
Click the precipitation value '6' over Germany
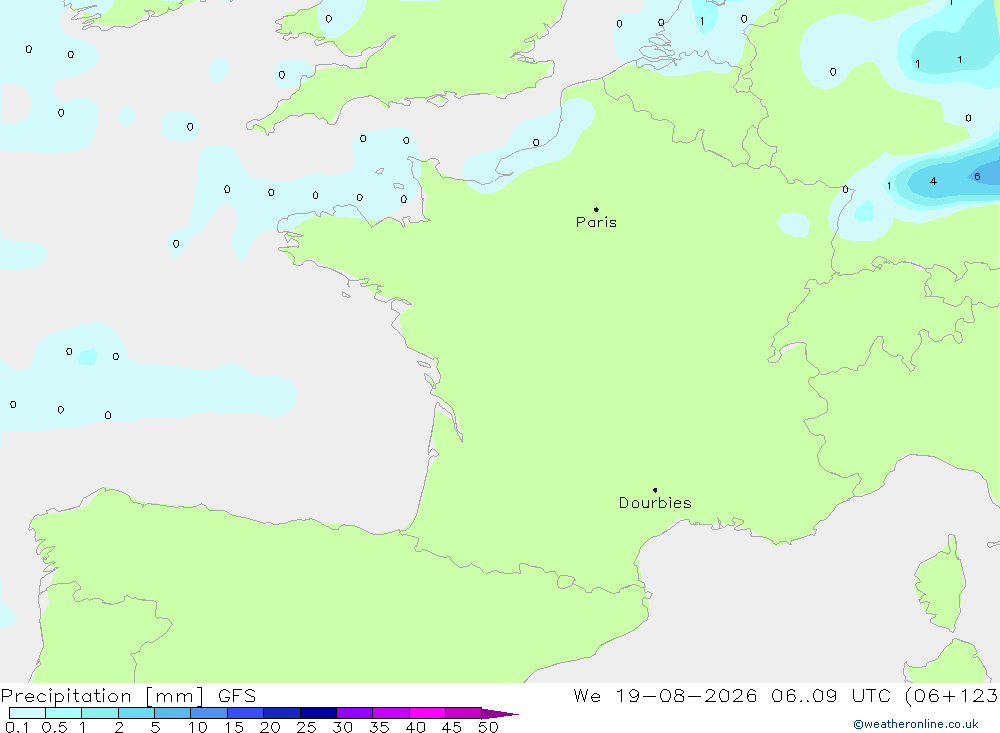[977, 177]
